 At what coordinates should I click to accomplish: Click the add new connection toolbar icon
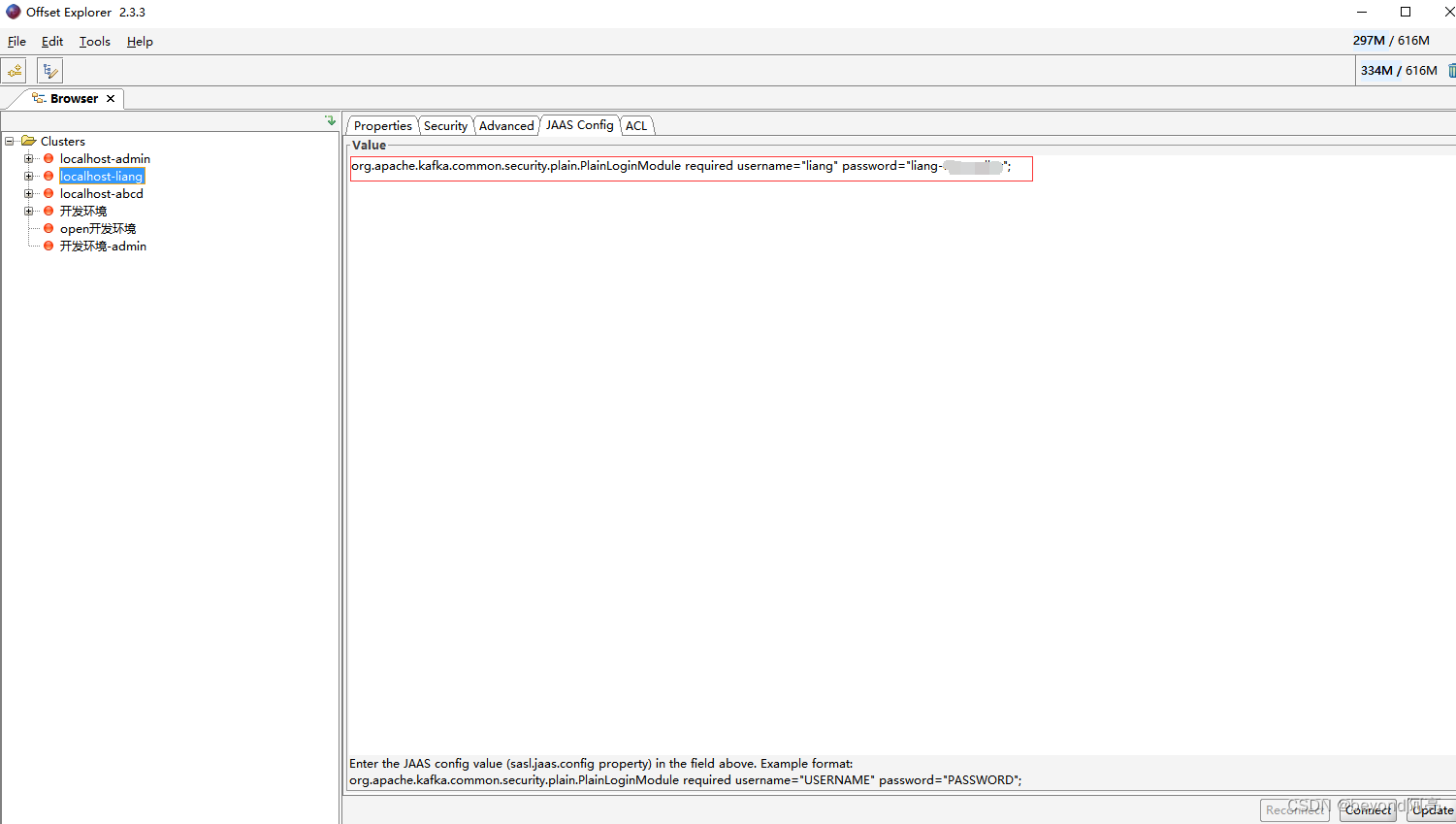tap(15, 71)
